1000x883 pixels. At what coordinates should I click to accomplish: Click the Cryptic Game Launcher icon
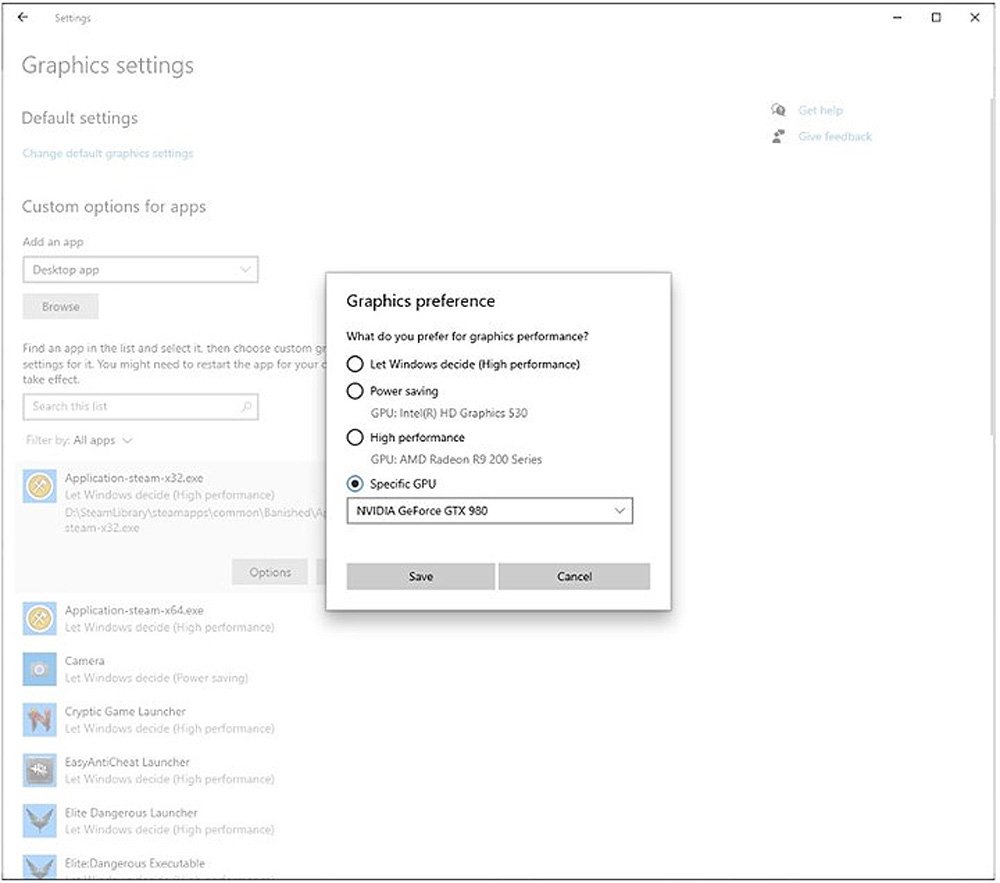tap(40, 720)
